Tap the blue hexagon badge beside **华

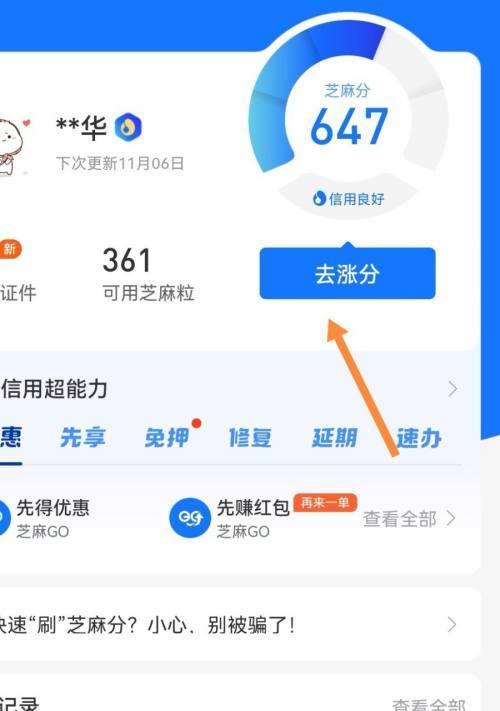[x=128, y=127]
